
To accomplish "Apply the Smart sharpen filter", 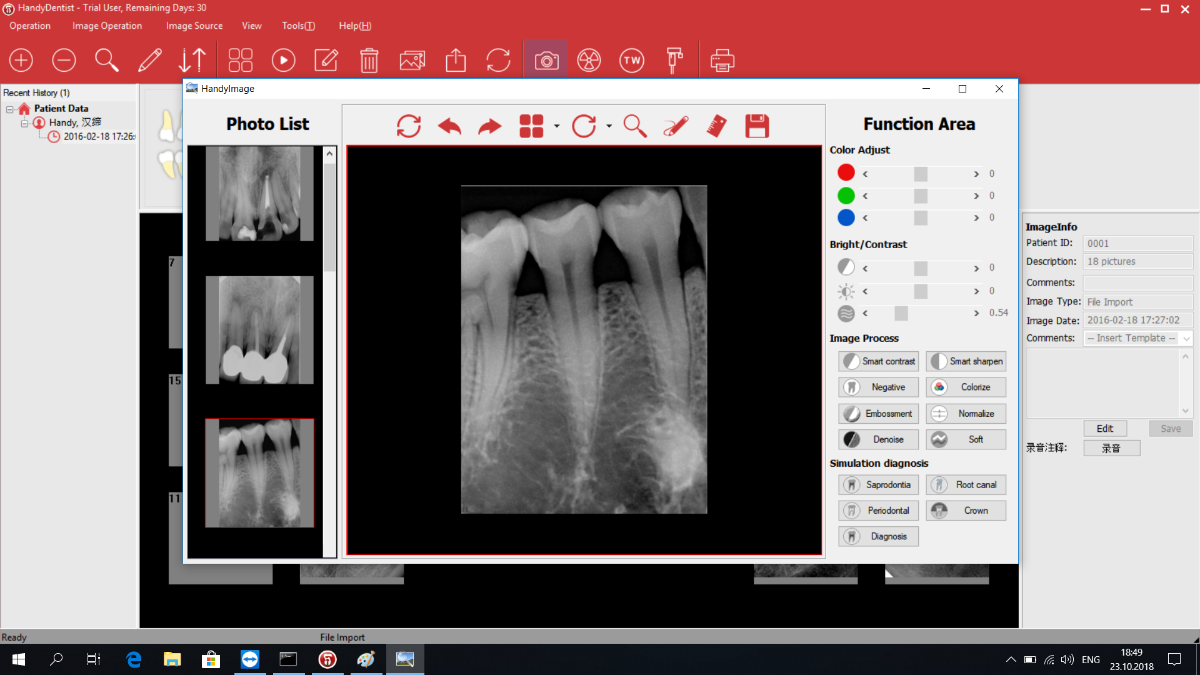I will pos(965,361).
